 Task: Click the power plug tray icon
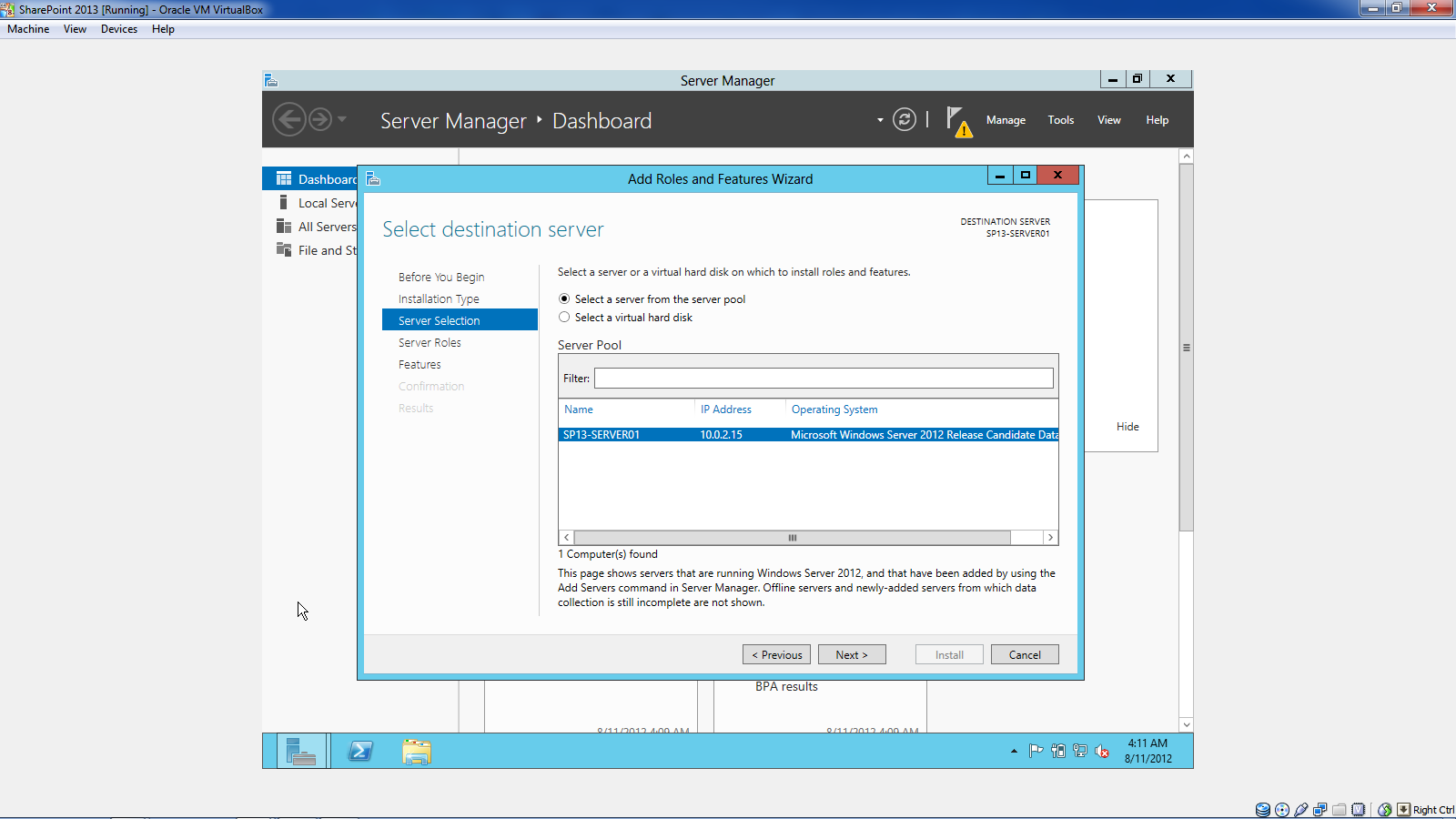[1057, 751]
